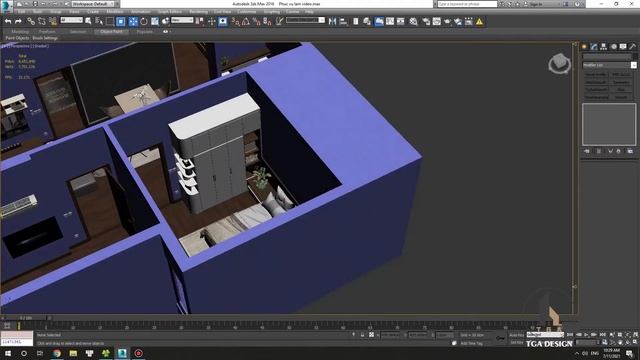This screenshot has width=640, height=360.
Task: Click Add Time Tag
Action: (471, 343)
